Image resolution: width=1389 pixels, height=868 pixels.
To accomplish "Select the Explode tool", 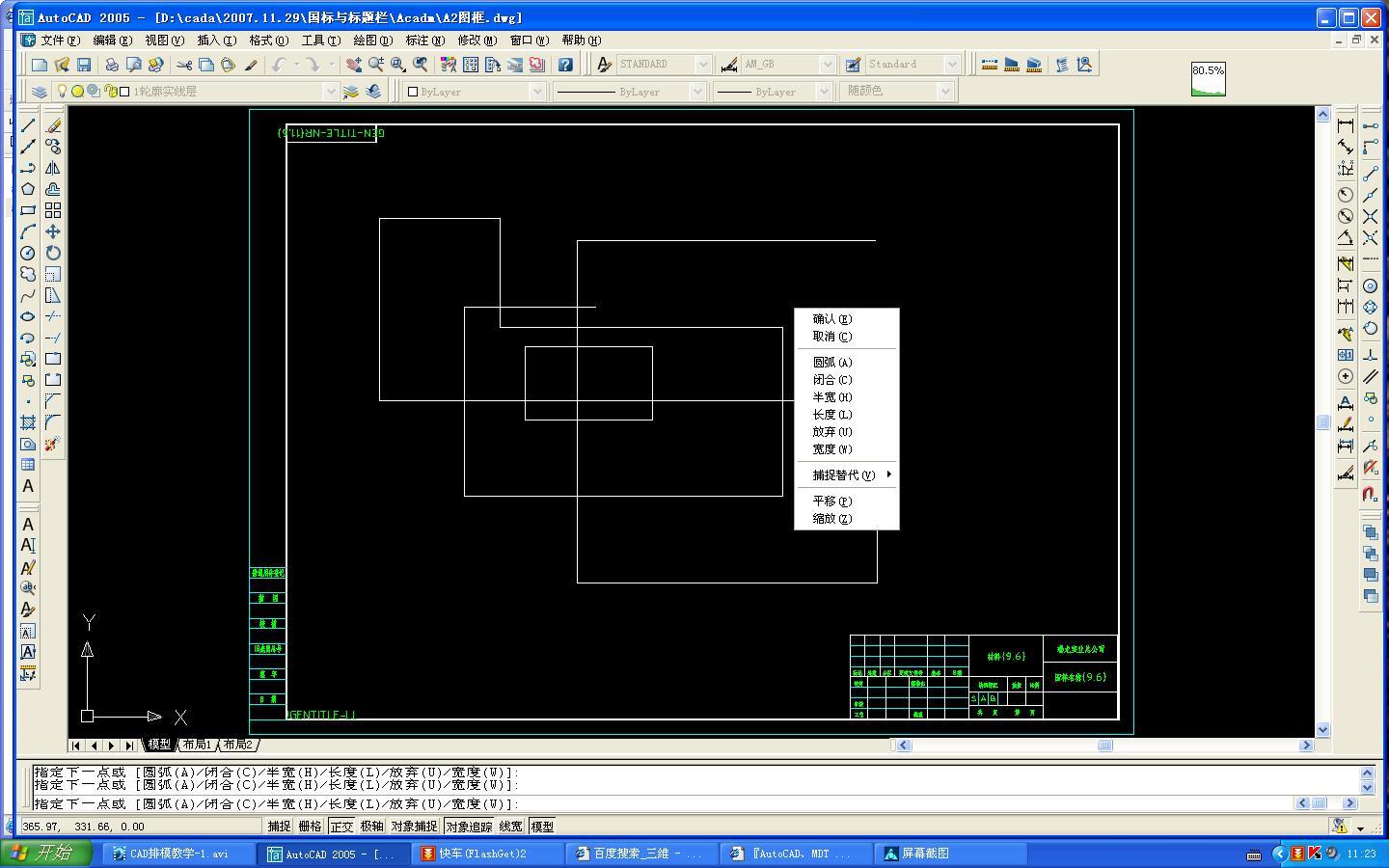I will (x=53, y=444).
